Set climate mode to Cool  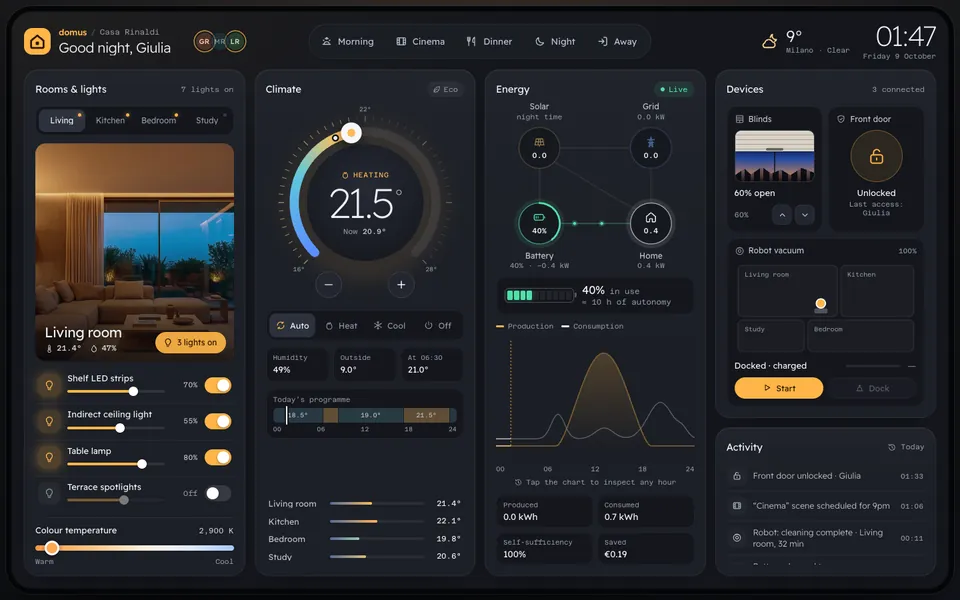click(x=389, y=326)
